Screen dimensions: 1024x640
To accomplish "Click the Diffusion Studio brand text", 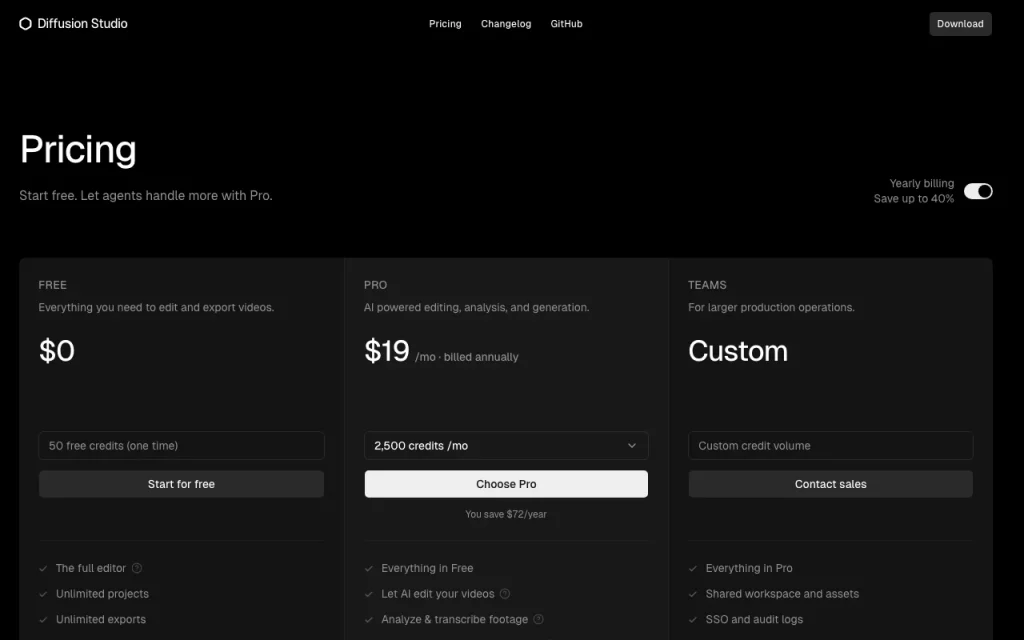I will coord(82,24).
